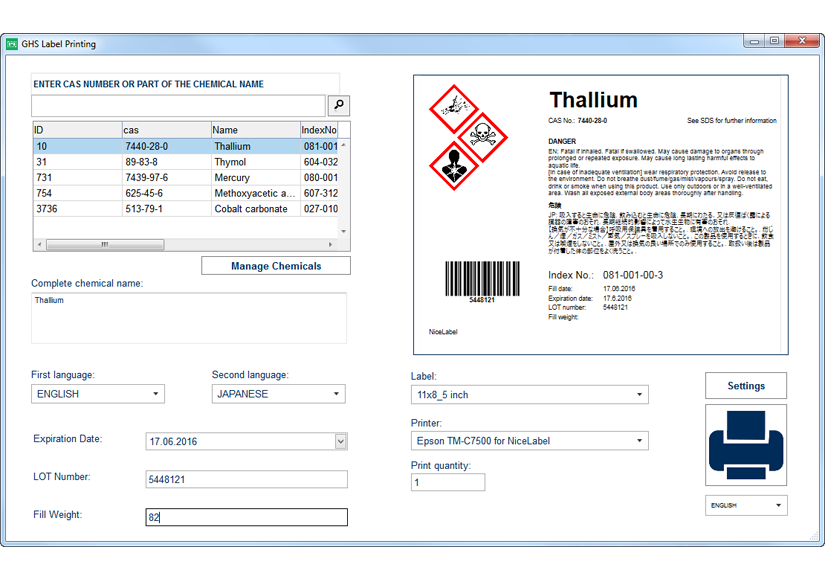Image resolution: width=825 pixels, height=568 pixels.
Task: Click Index No. 081-001-00-3 on label preview
Action: tap(606, 275)
